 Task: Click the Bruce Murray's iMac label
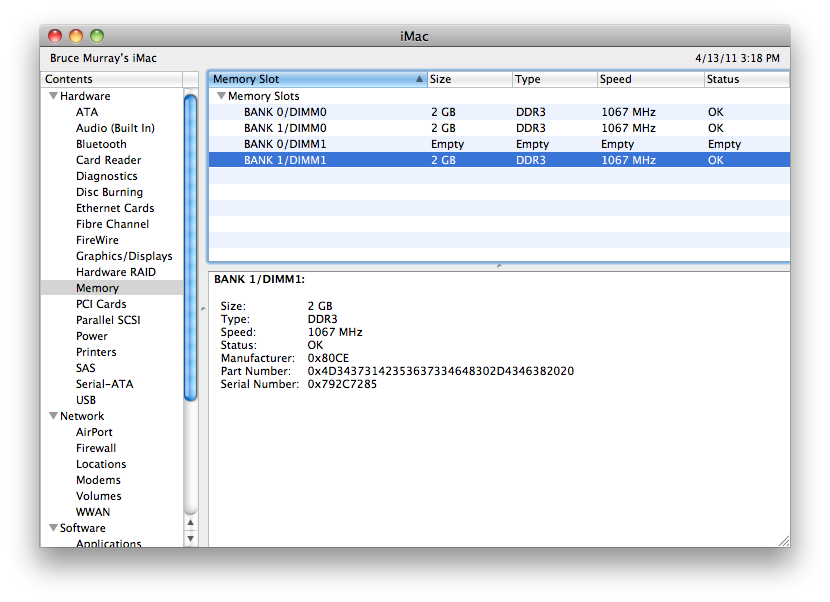pyautogui.click(x=103, y=58)
